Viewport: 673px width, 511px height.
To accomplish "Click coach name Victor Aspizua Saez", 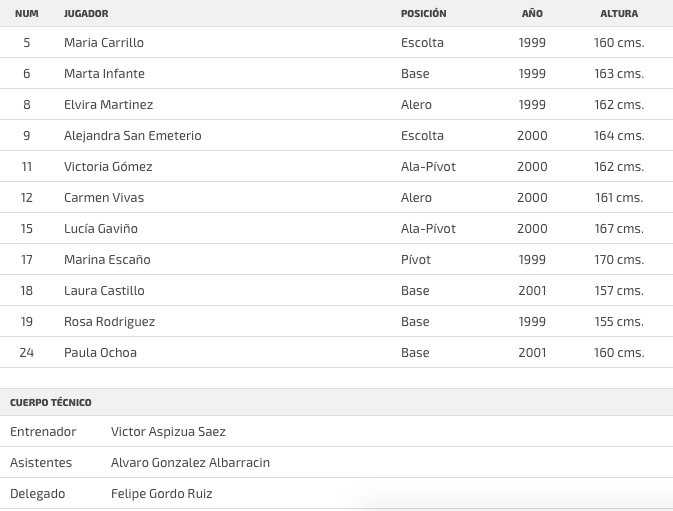I will pyautogui.click(x=168, y=432).
